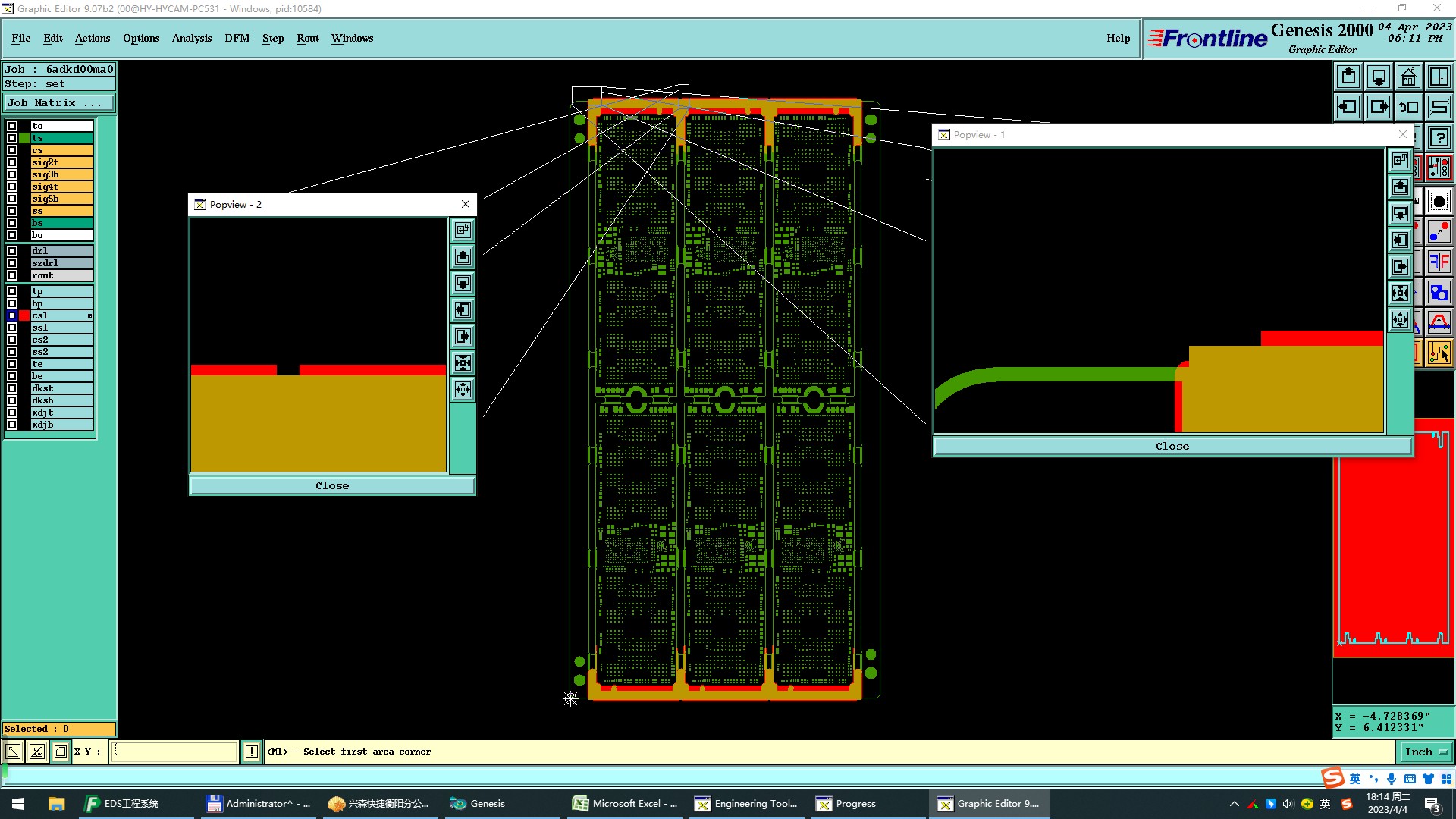Open the Inch units dropdown
Screen dimensions: 1456x819
pos(1426,752)
